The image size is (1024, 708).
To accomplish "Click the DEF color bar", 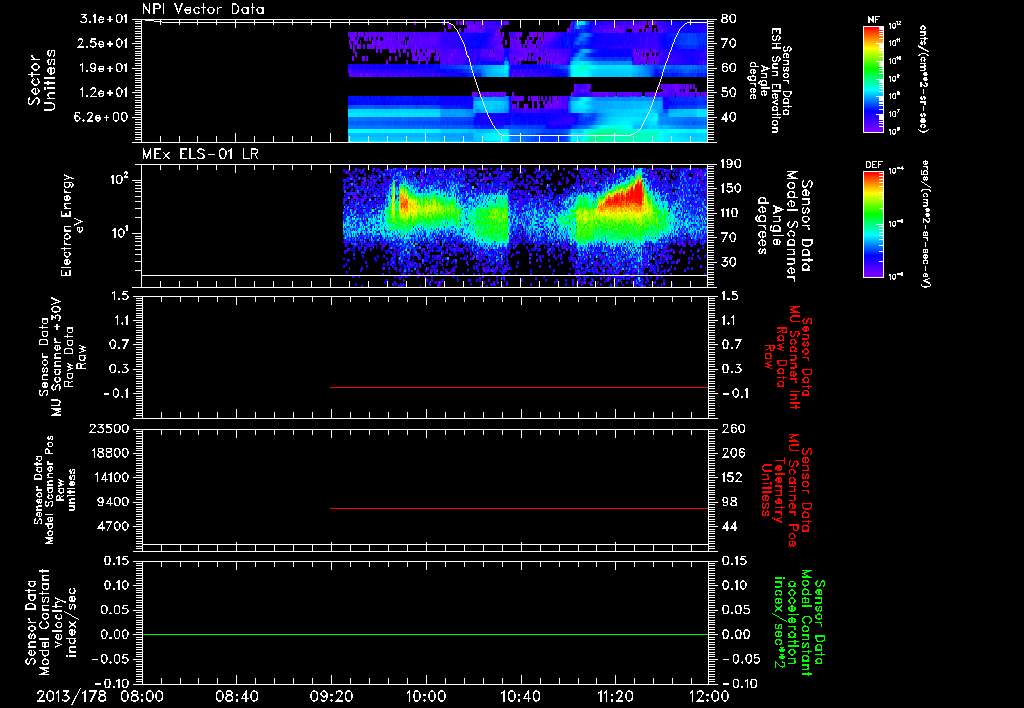I will pos(874,224).
